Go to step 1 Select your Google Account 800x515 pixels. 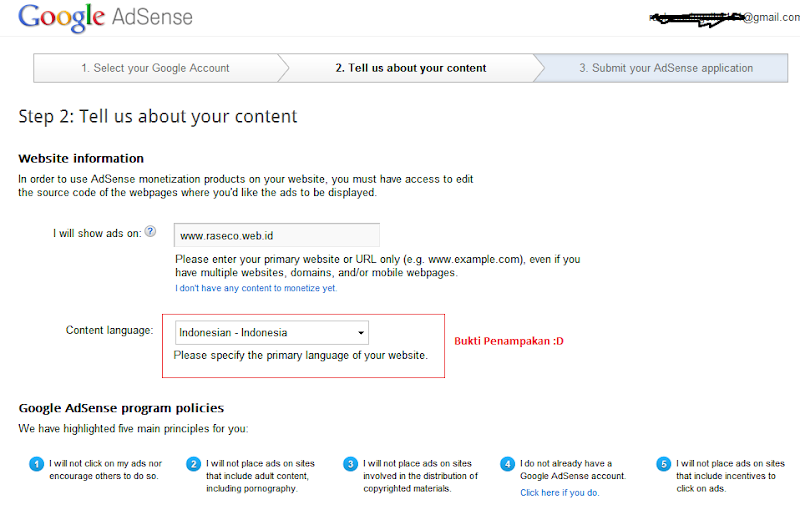tap(155, 68)
